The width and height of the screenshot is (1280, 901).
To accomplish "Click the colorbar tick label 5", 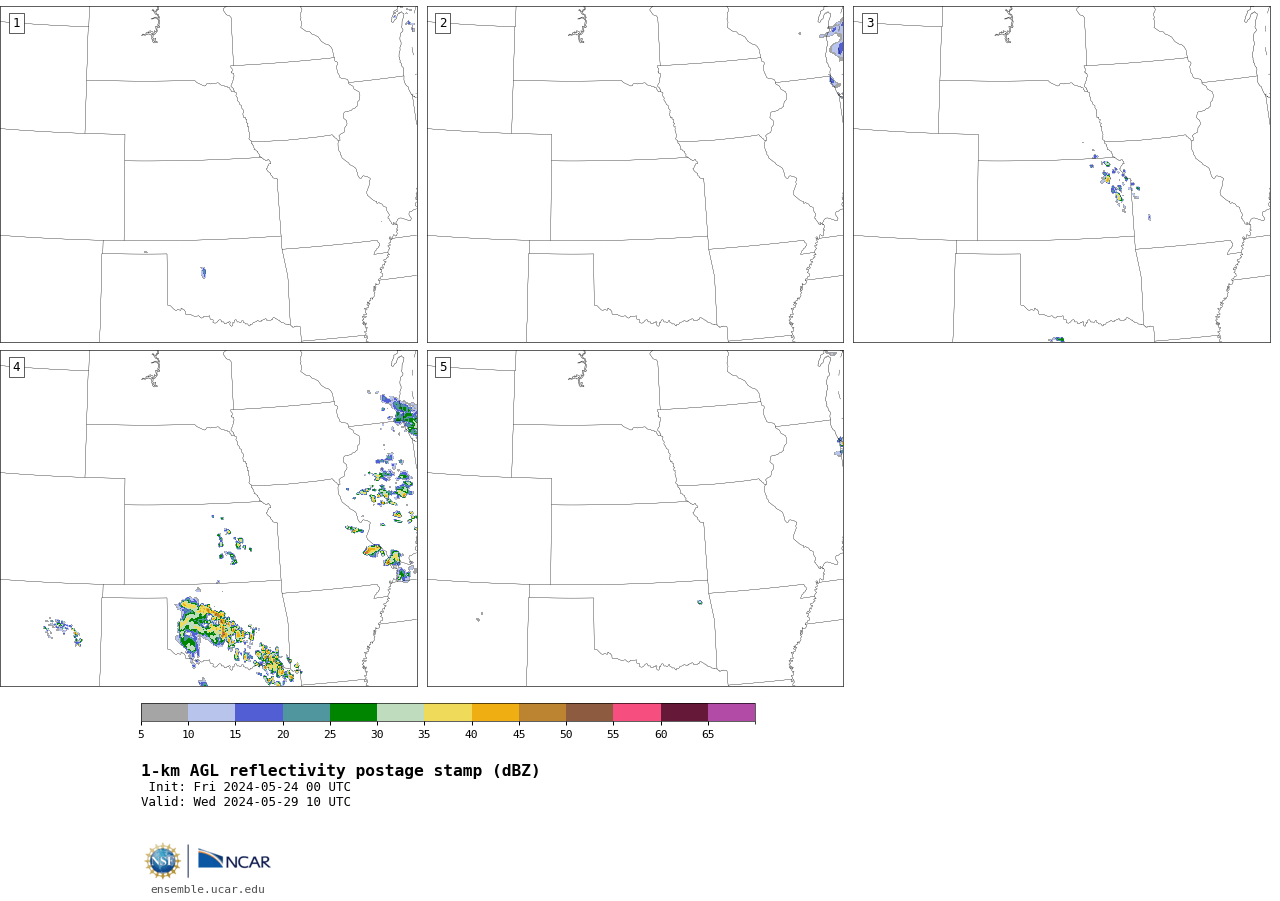I will [x=141, y=735].
